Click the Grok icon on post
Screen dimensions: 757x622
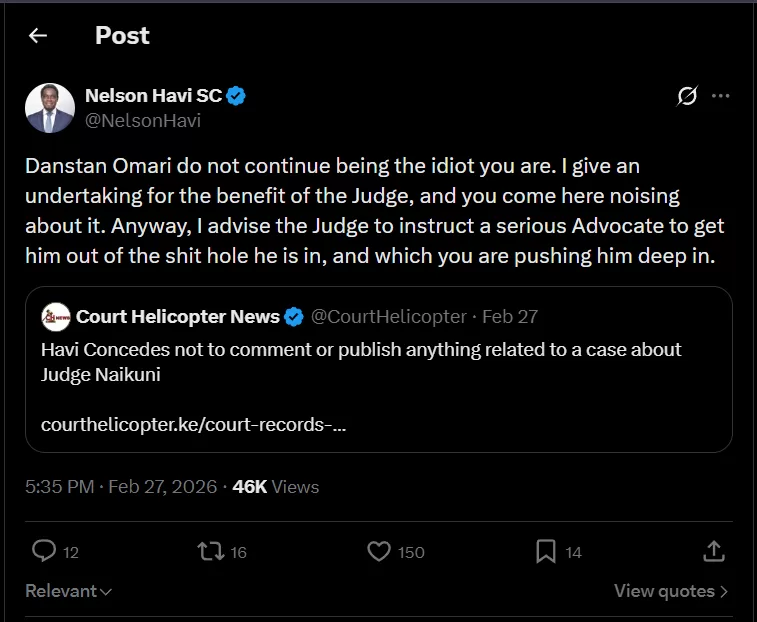point(687,96)
